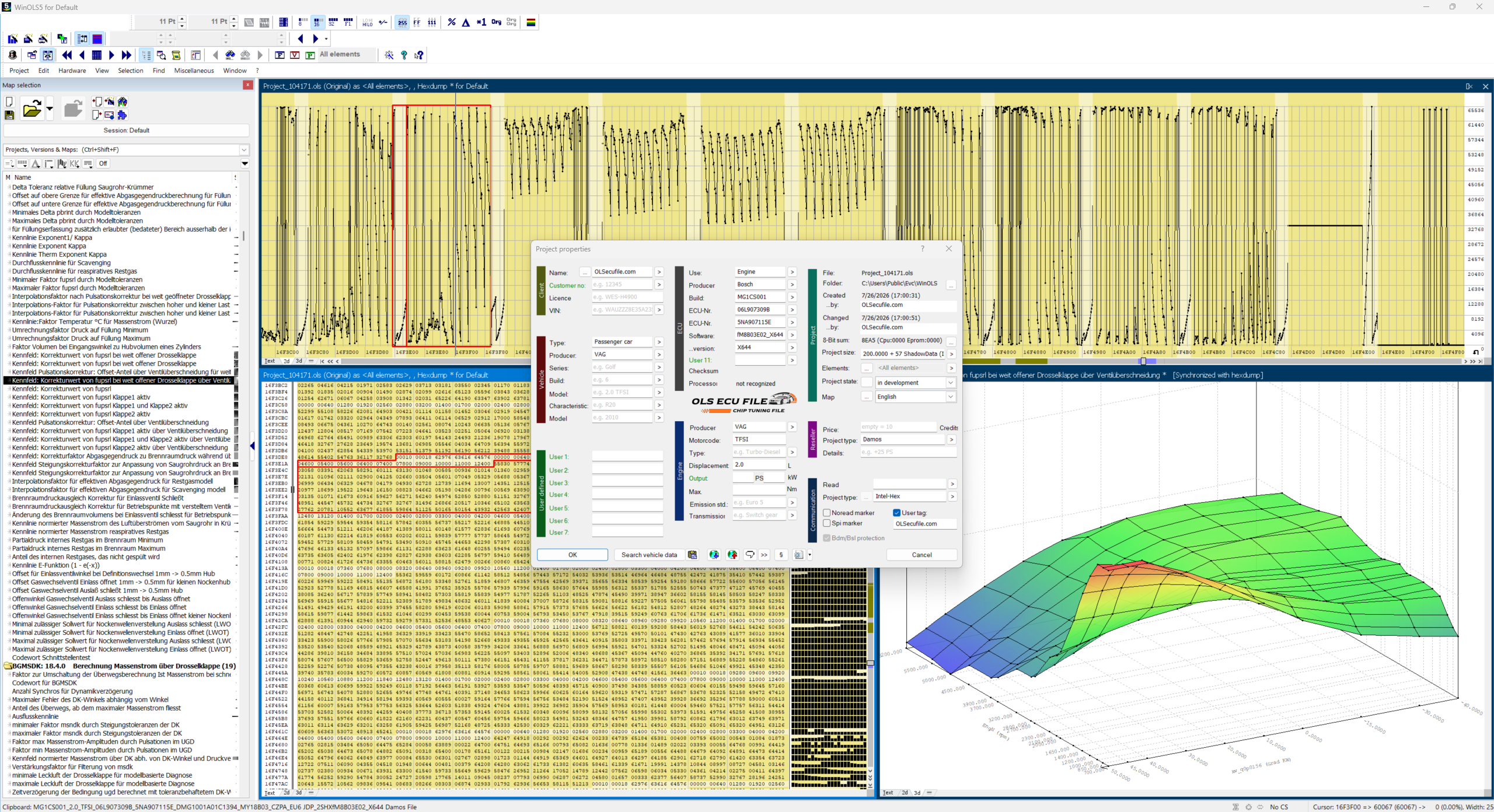This screenshot has height=812, width=1494.
Task: Click the V versions toolbar icon
Action: (295, 55)
